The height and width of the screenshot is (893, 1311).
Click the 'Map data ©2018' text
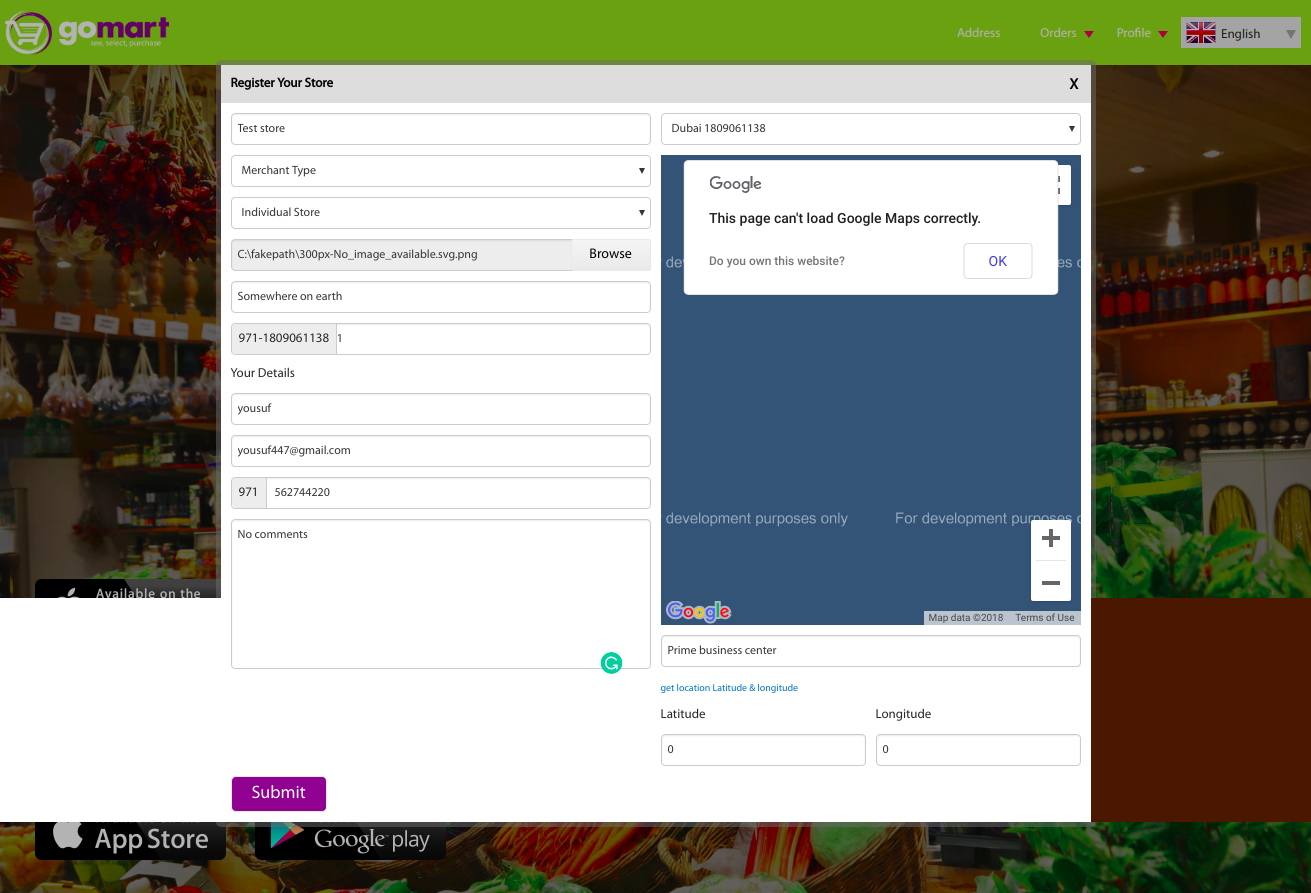(965, 618)
